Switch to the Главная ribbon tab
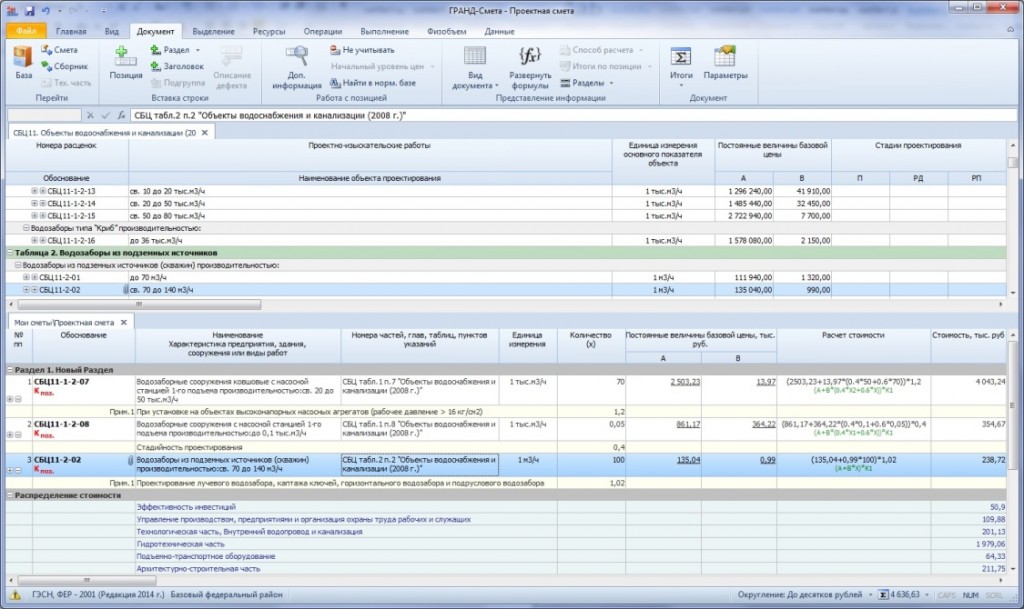 click(71, 31)
